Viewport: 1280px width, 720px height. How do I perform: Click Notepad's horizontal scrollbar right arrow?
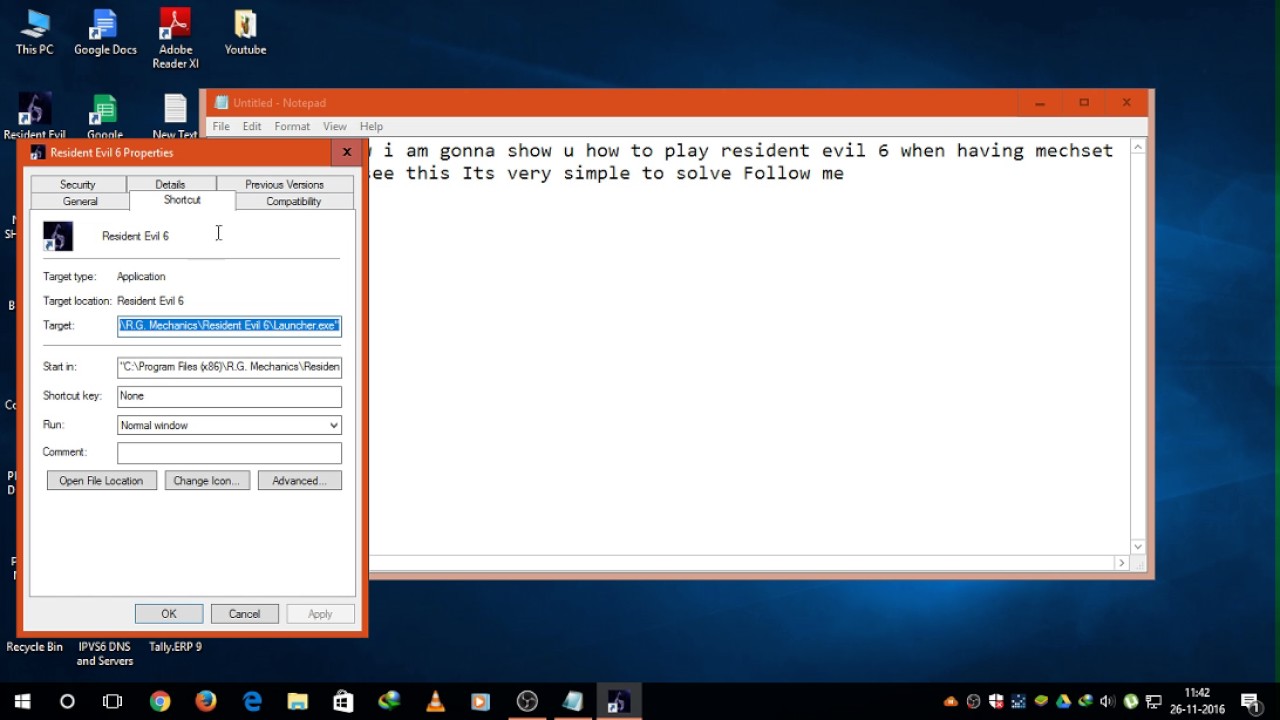pyautogui.click(x=1121, y=563)
